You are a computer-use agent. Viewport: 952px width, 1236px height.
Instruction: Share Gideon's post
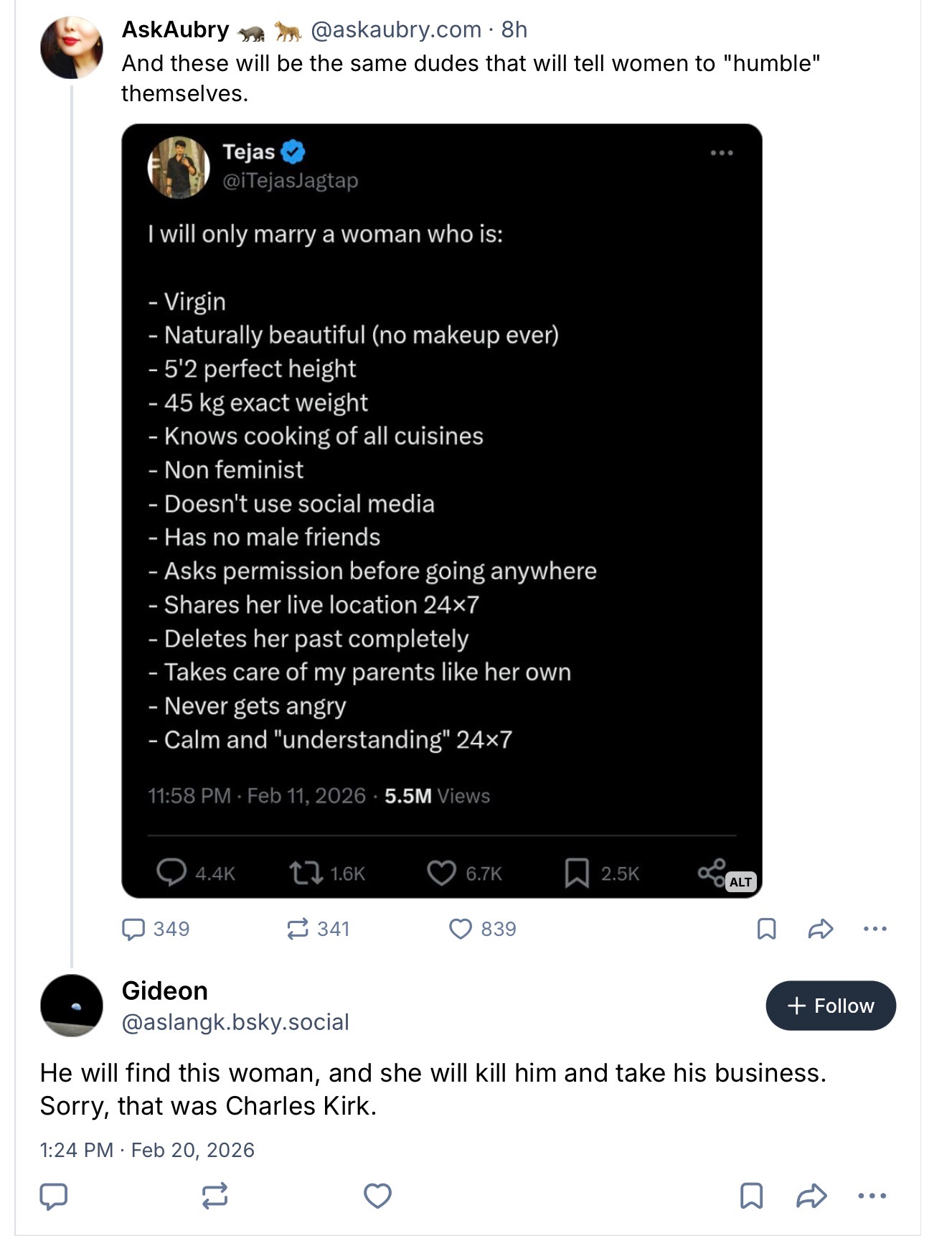click(811, 1196)
